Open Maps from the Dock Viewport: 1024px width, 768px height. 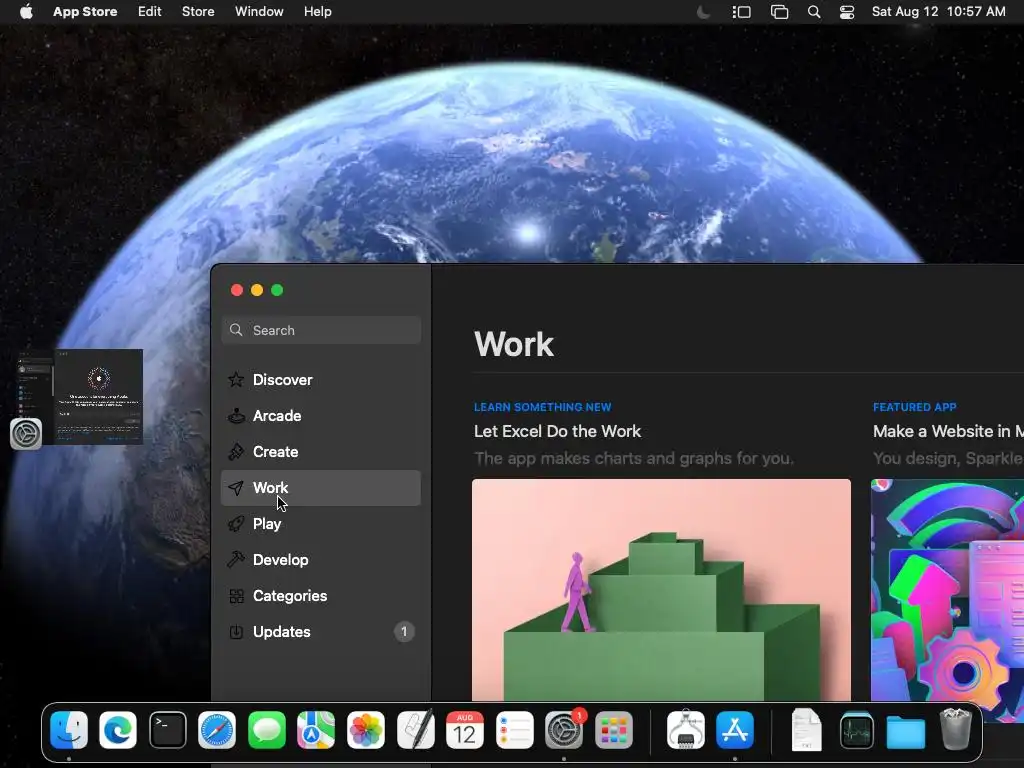point(316,729)
